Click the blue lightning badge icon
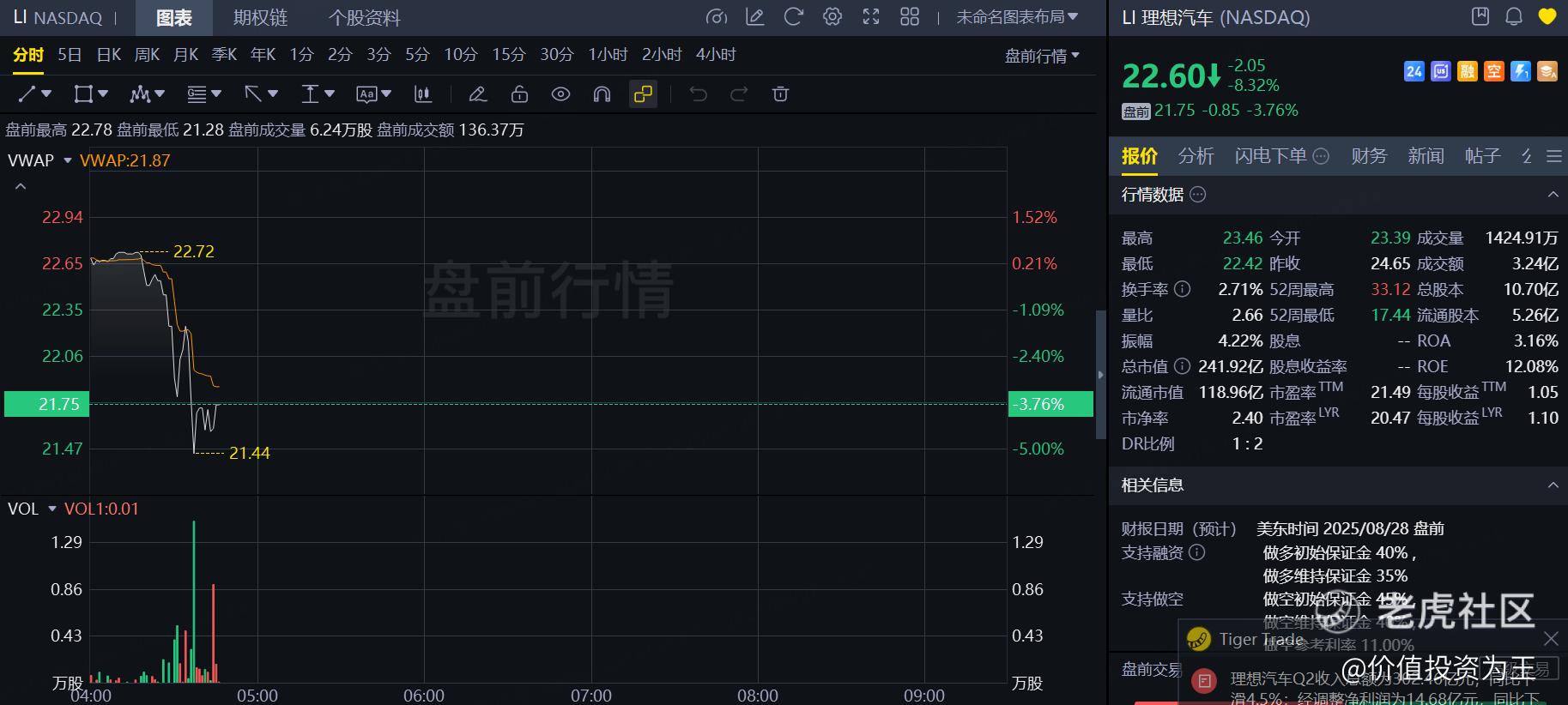Viewport: 1568px width, 705px height. point(1521,71)
